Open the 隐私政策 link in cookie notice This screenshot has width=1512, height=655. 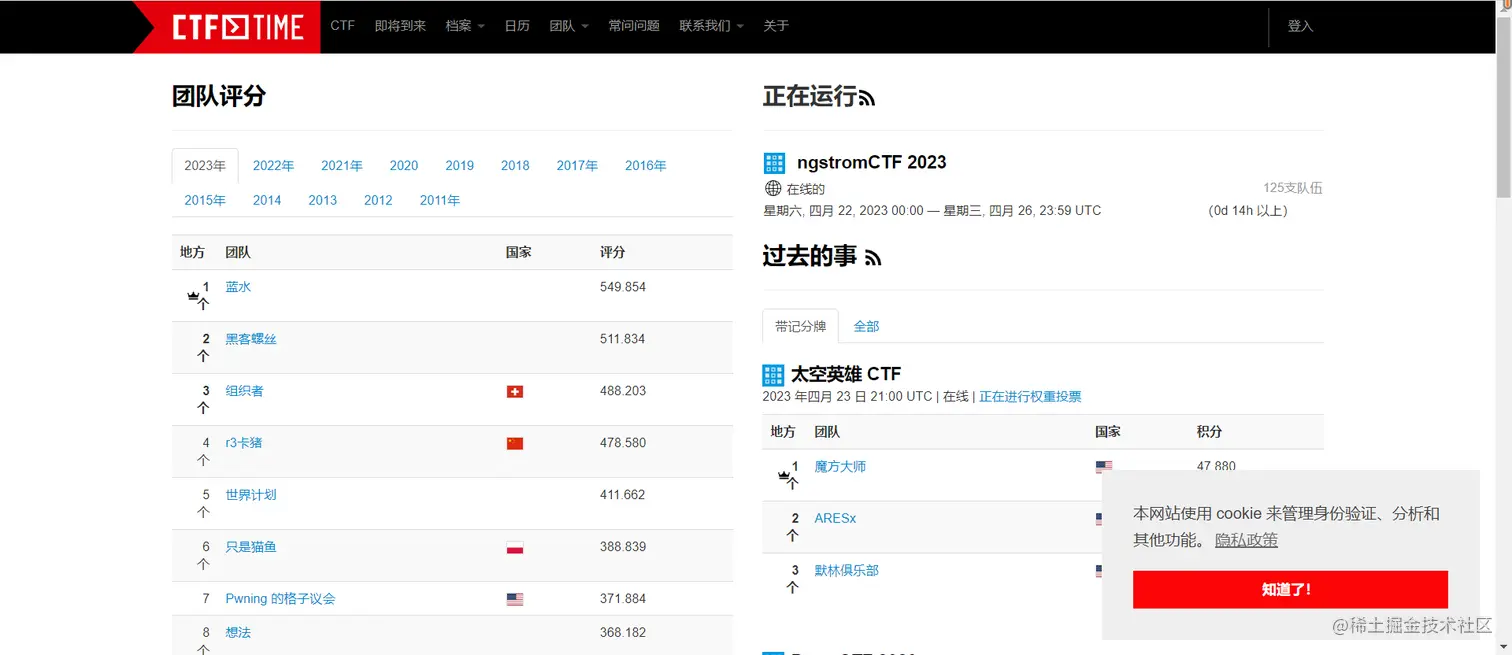click(1246, 540)
